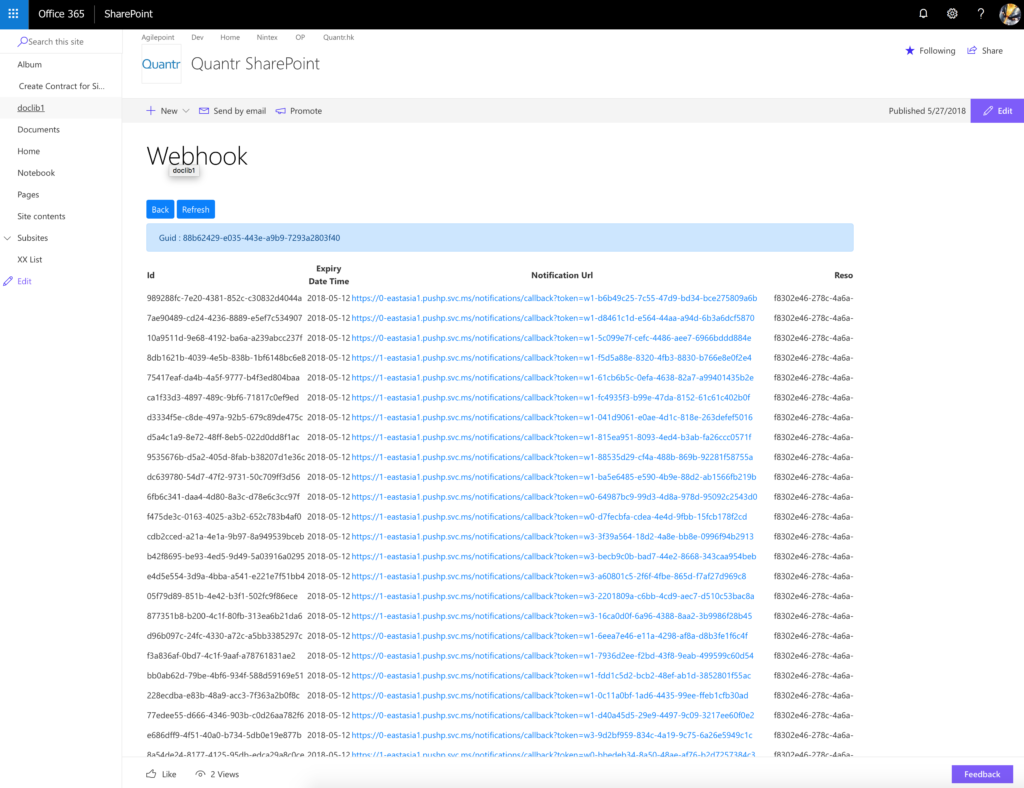Expand the New dropdown chevron
Screen dimensions: 1024x788
(x=185, y=111)
